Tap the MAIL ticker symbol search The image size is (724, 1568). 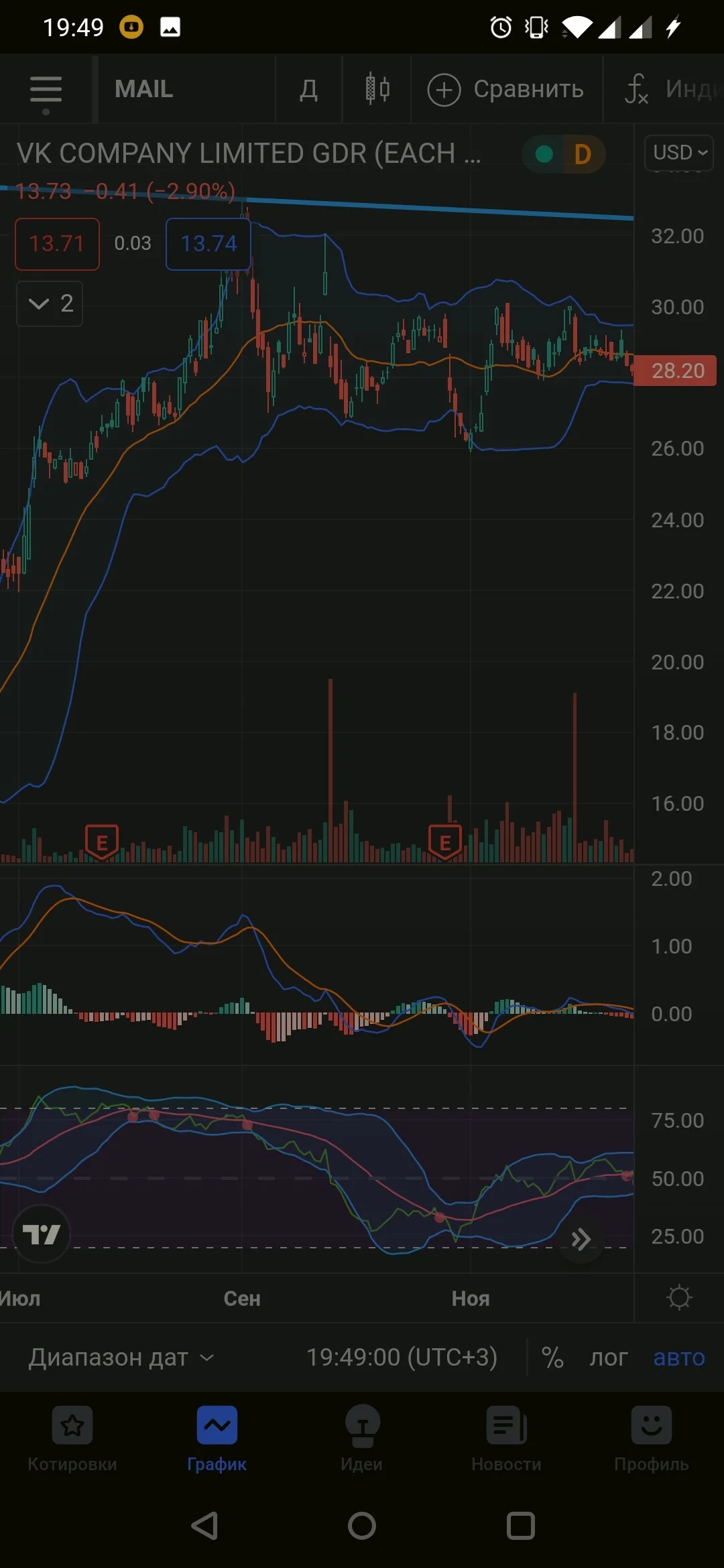143,89
